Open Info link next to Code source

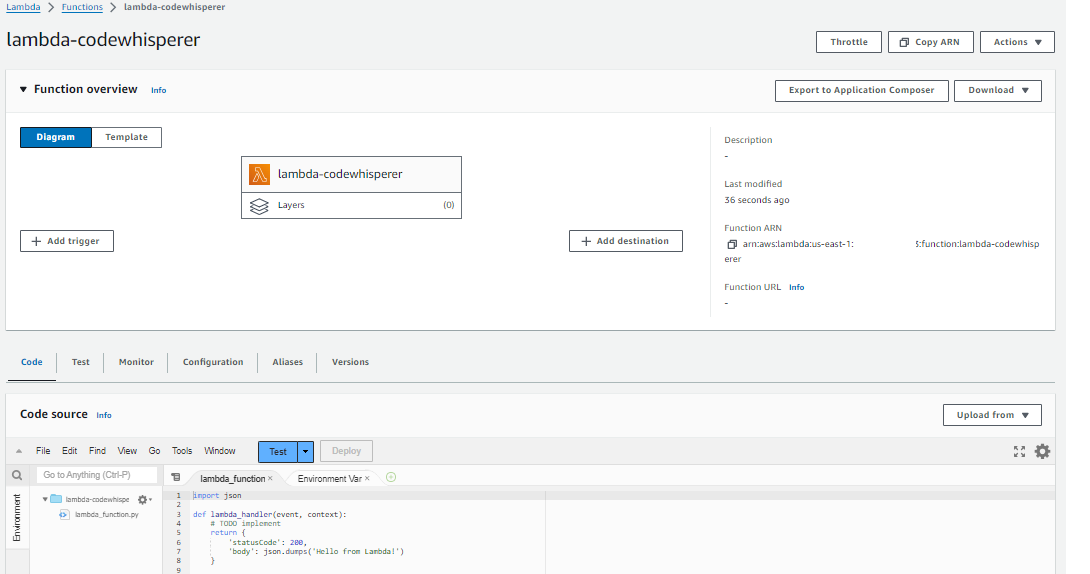pos(104,416)
